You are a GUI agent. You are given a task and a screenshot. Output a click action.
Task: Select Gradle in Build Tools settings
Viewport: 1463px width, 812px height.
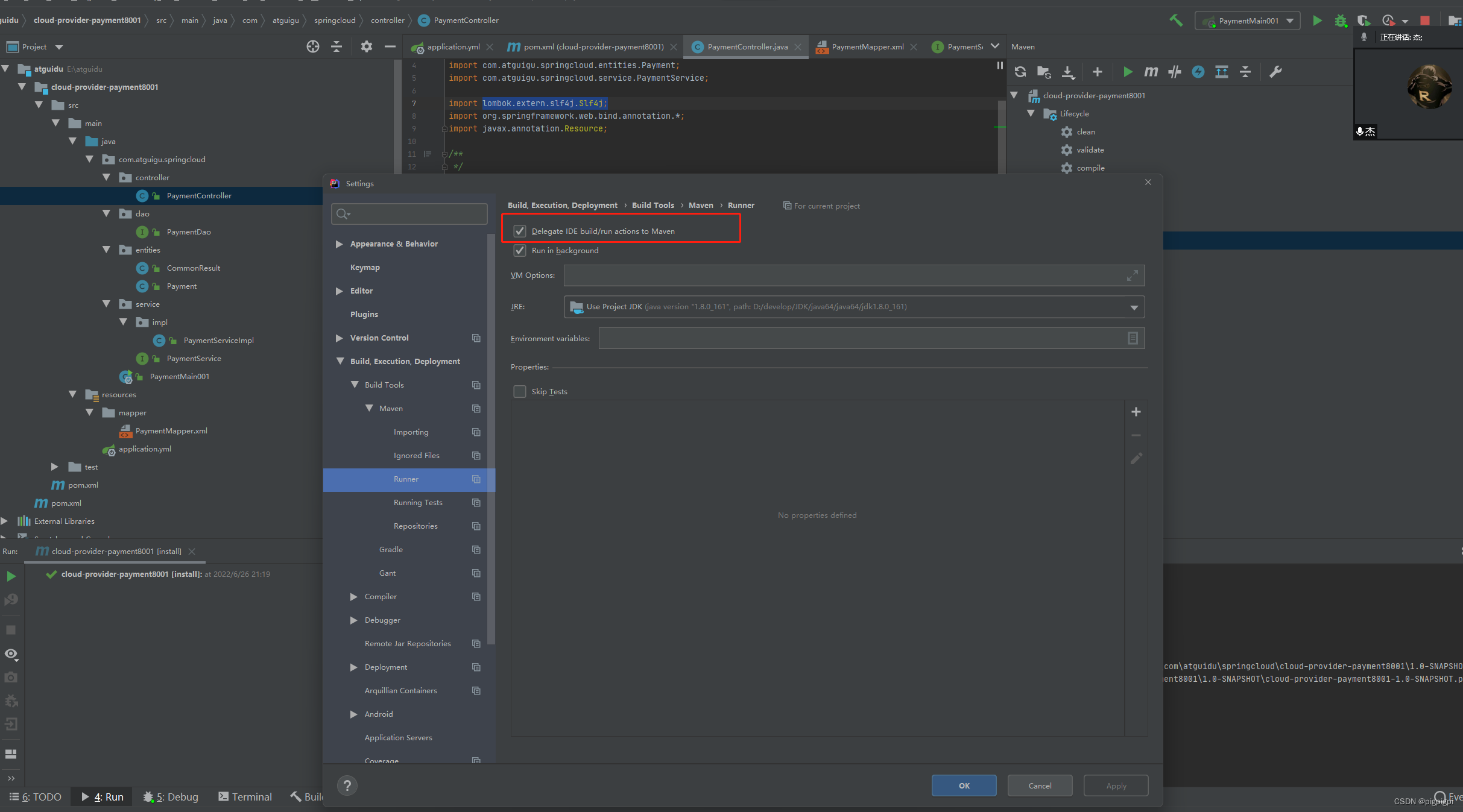tap(391, 549)
